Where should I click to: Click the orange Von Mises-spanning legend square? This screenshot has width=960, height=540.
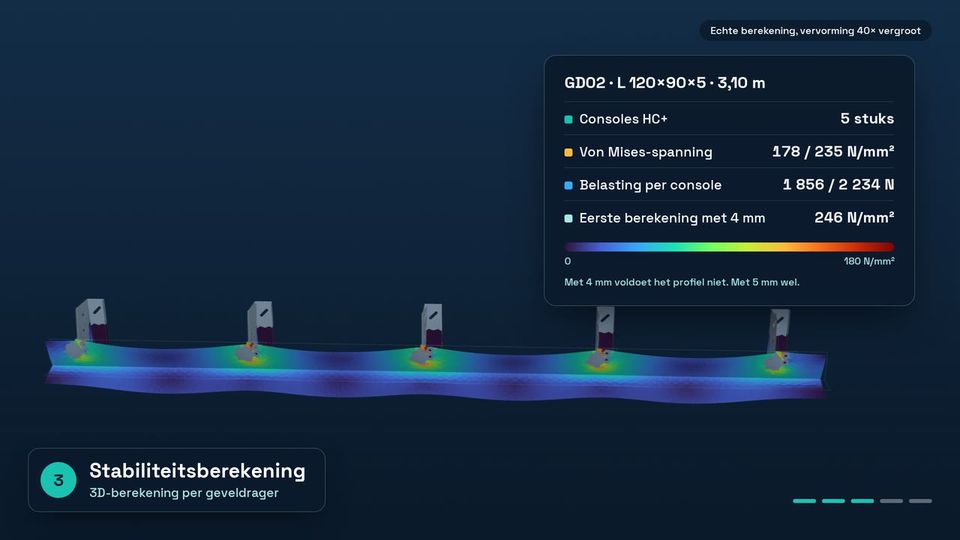[568, 152]
